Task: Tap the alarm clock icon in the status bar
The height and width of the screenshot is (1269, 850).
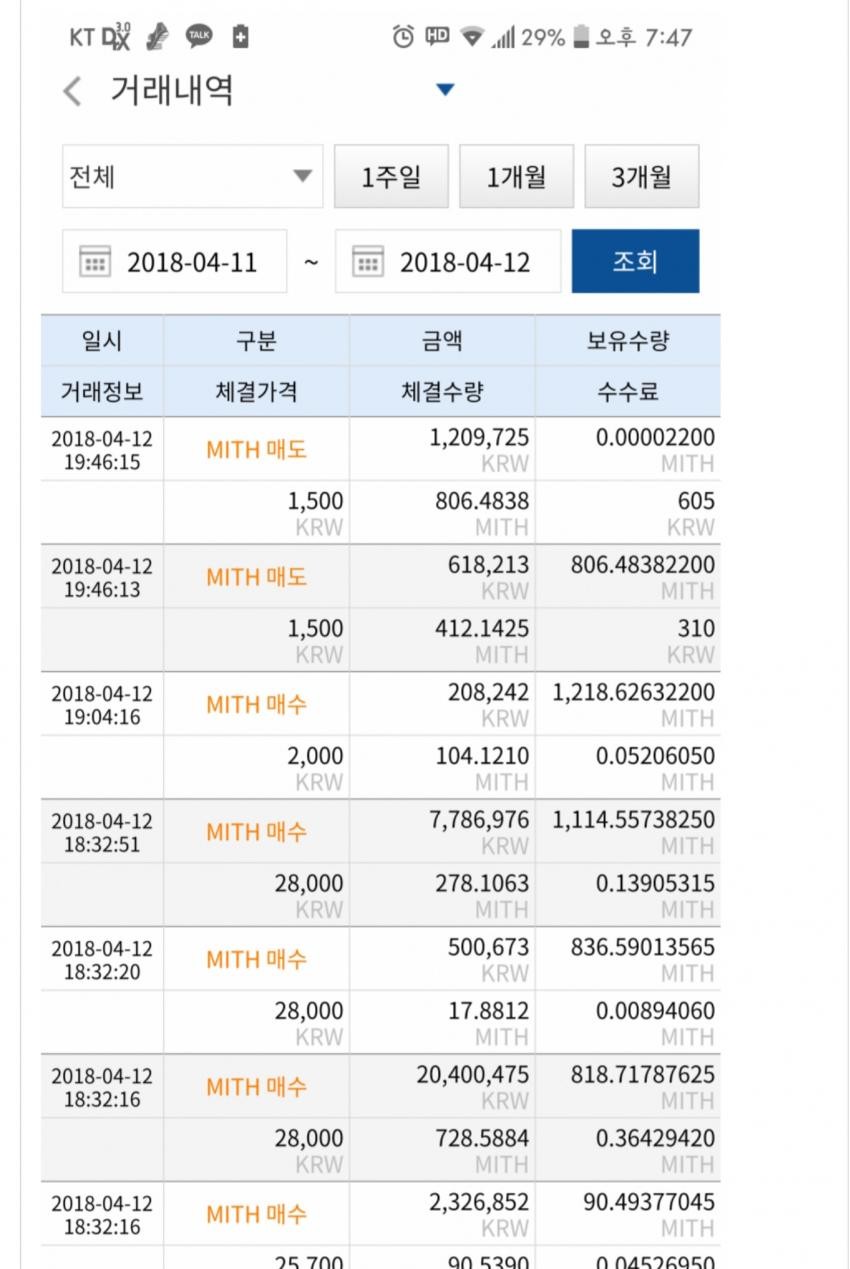Action: pyautogui.click(x=403, y=34)
